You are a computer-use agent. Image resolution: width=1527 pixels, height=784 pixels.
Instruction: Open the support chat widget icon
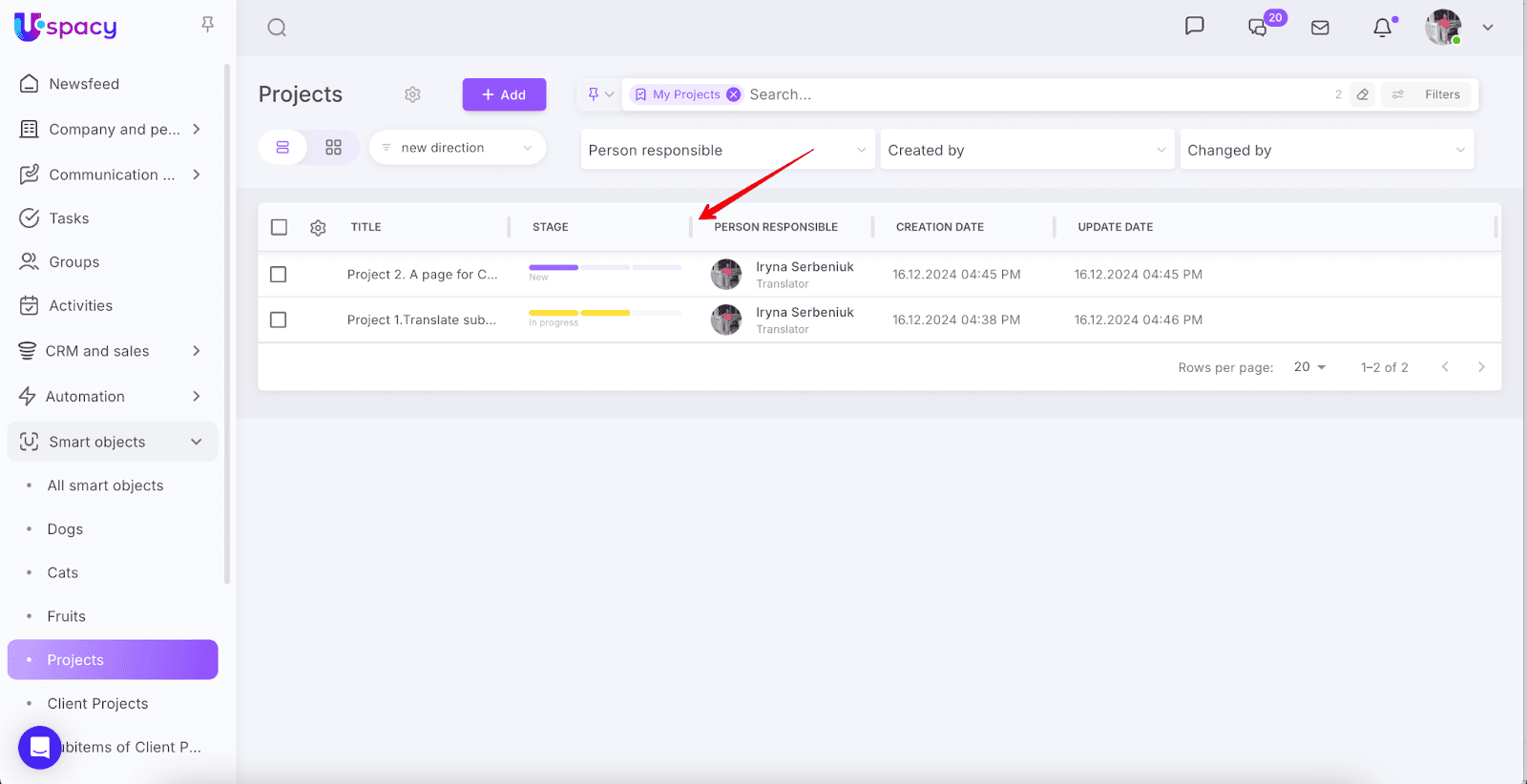pos(39,747)
